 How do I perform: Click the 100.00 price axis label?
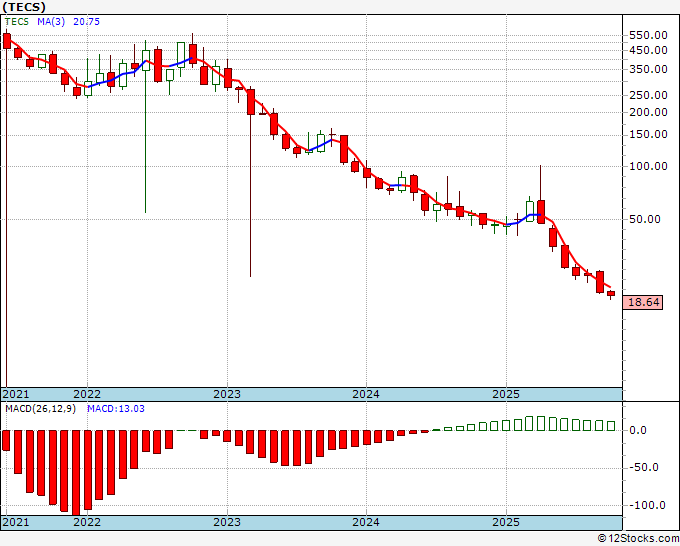pyautogui.click(x=648, y=166)
